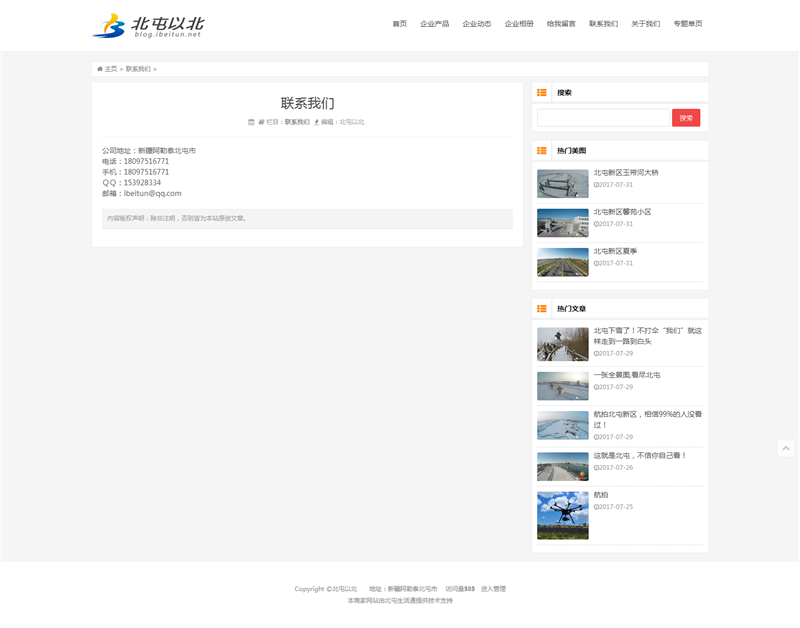Go to the 企业产品 menu item
The image size is (800, 628).
pyautogui.click(x=435, y=24)
